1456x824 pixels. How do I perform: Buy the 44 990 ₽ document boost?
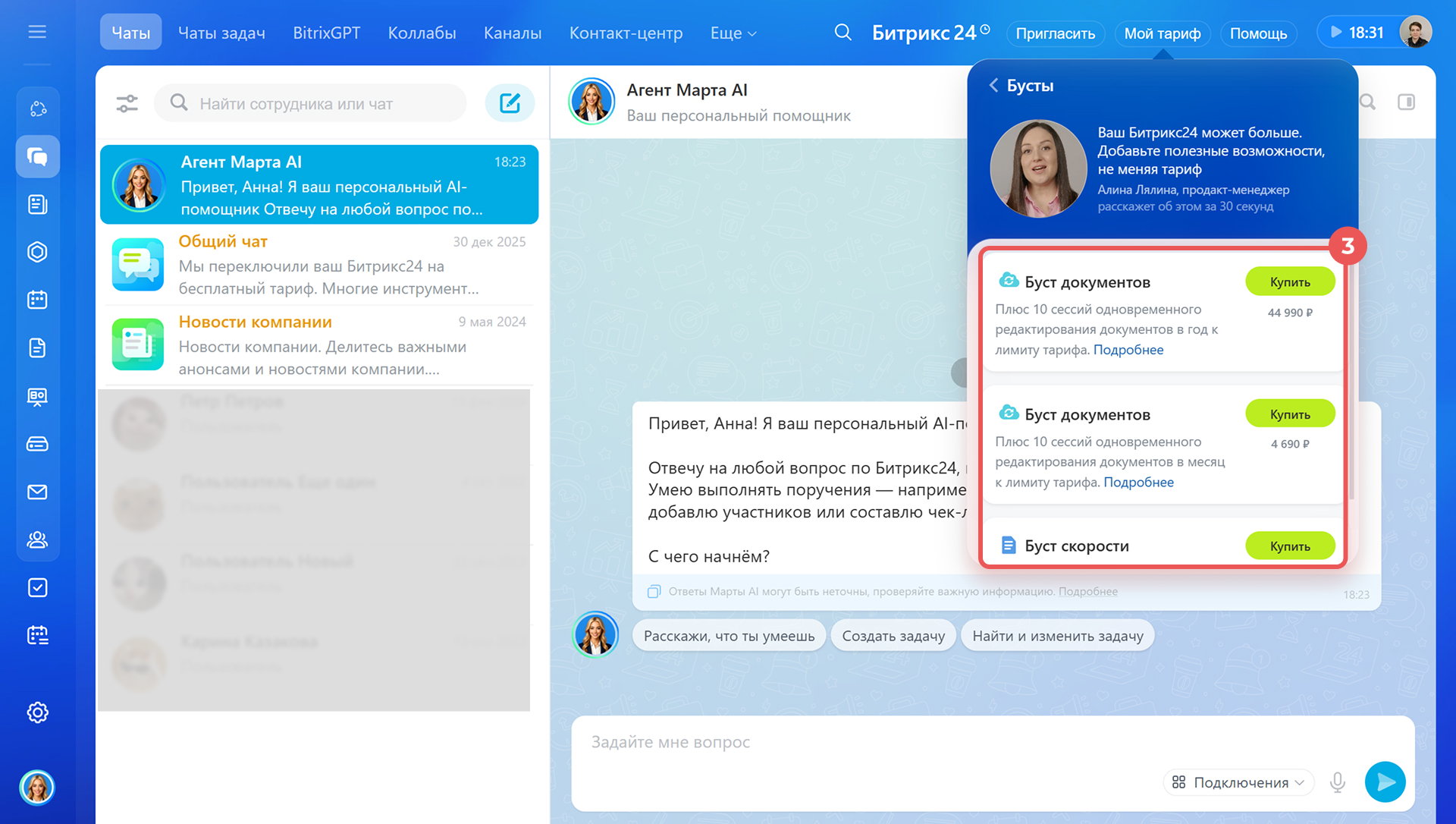(x=1289, y=281)
